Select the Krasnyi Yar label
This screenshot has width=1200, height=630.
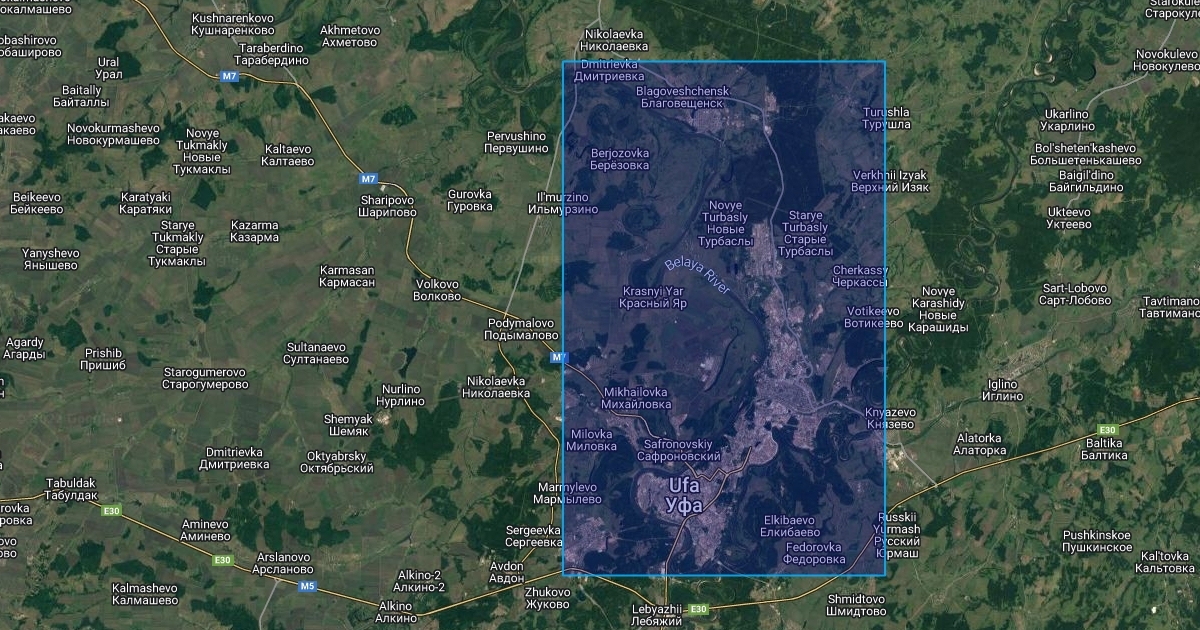(653, 297)
